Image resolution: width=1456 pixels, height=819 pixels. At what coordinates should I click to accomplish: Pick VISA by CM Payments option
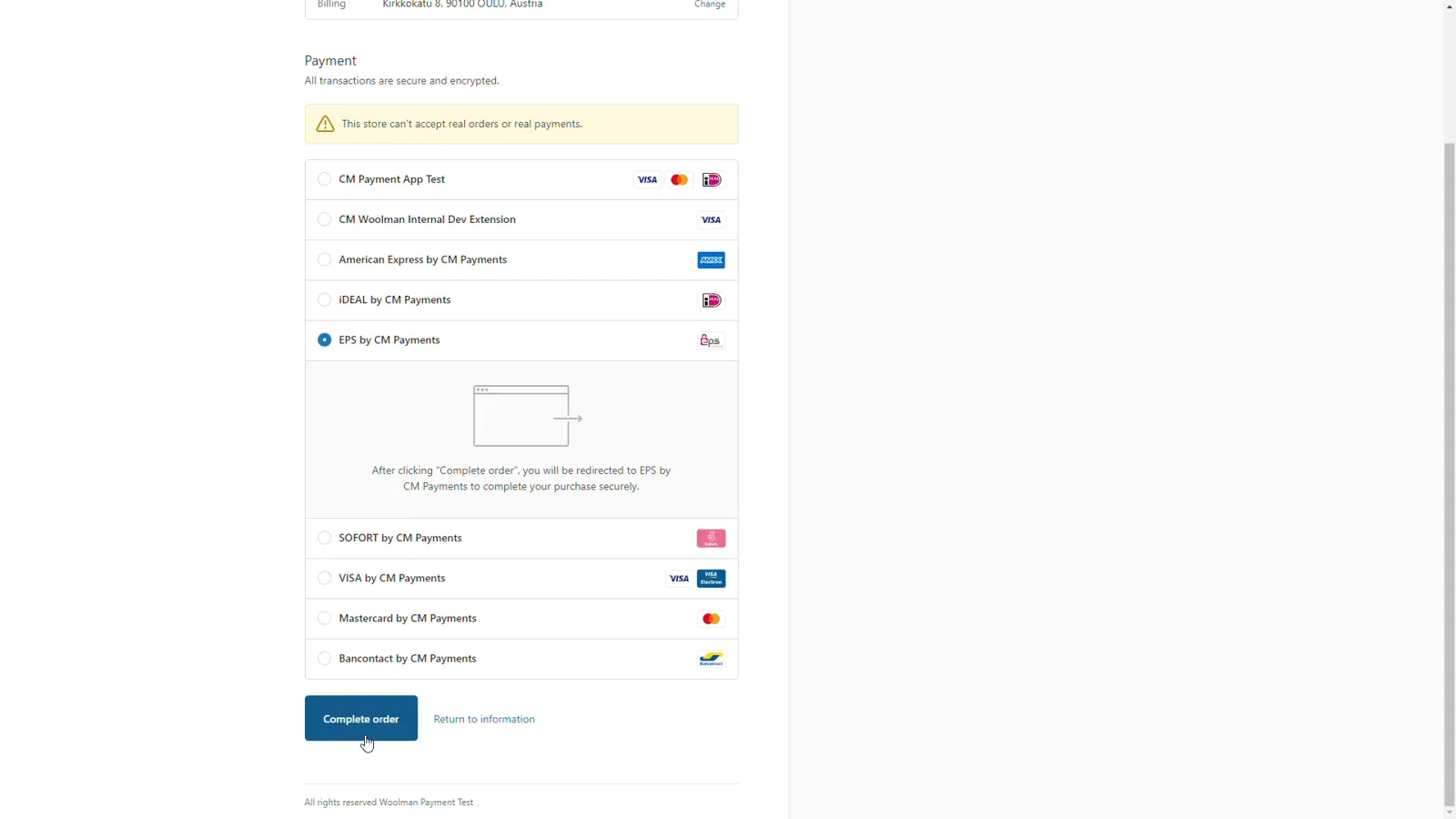pyautogui.click(x=324, y=578)
